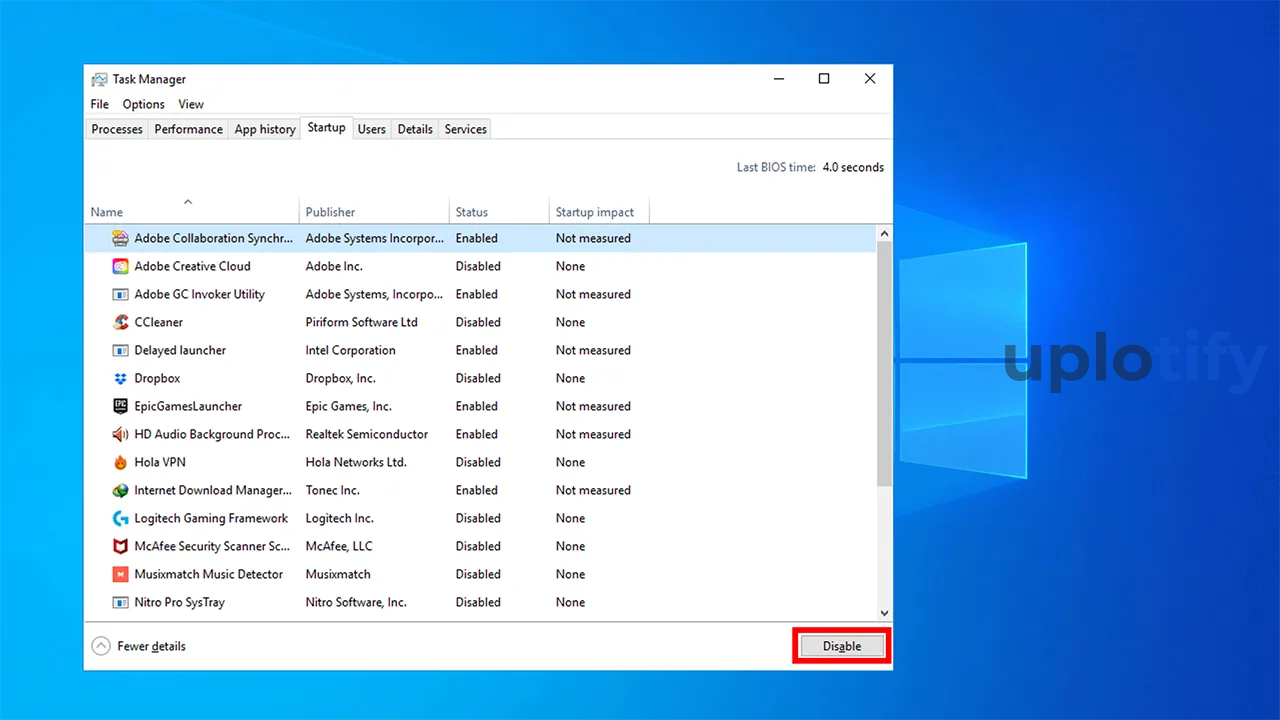The width and height of the screenshot is (1280, 720).
Task: Click the Delayed launcher name text
Action: [x=180, y=350]
